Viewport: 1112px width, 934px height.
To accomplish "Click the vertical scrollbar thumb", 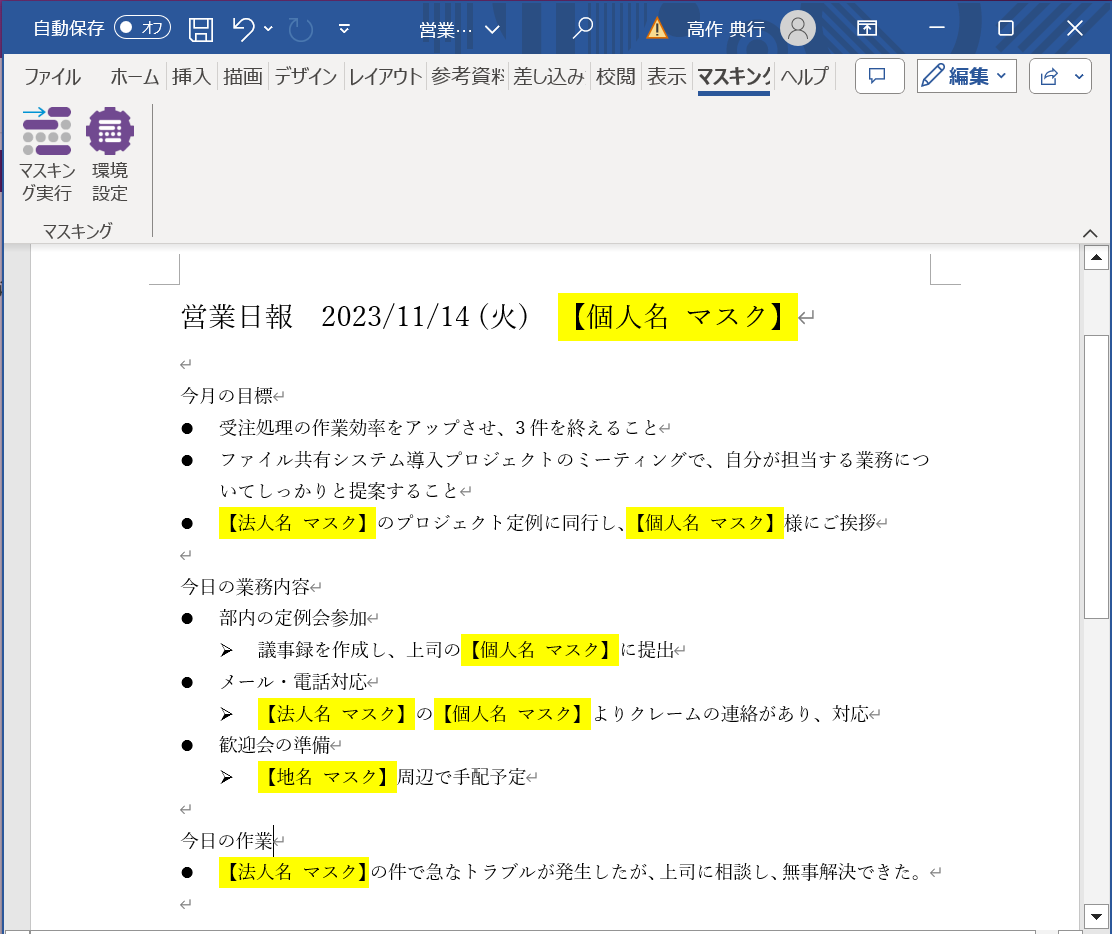I will [x=1096, y=477].
